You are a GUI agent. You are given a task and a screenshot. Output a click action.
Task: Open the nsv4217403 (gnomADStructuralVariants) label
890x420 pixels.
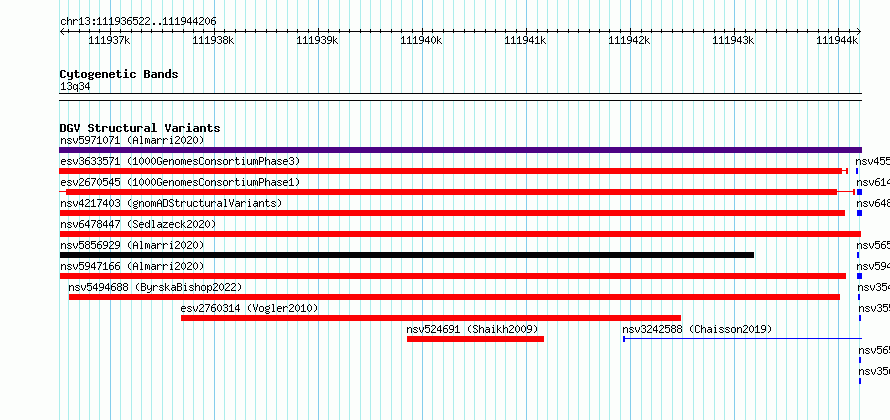[x=171, y=203]
